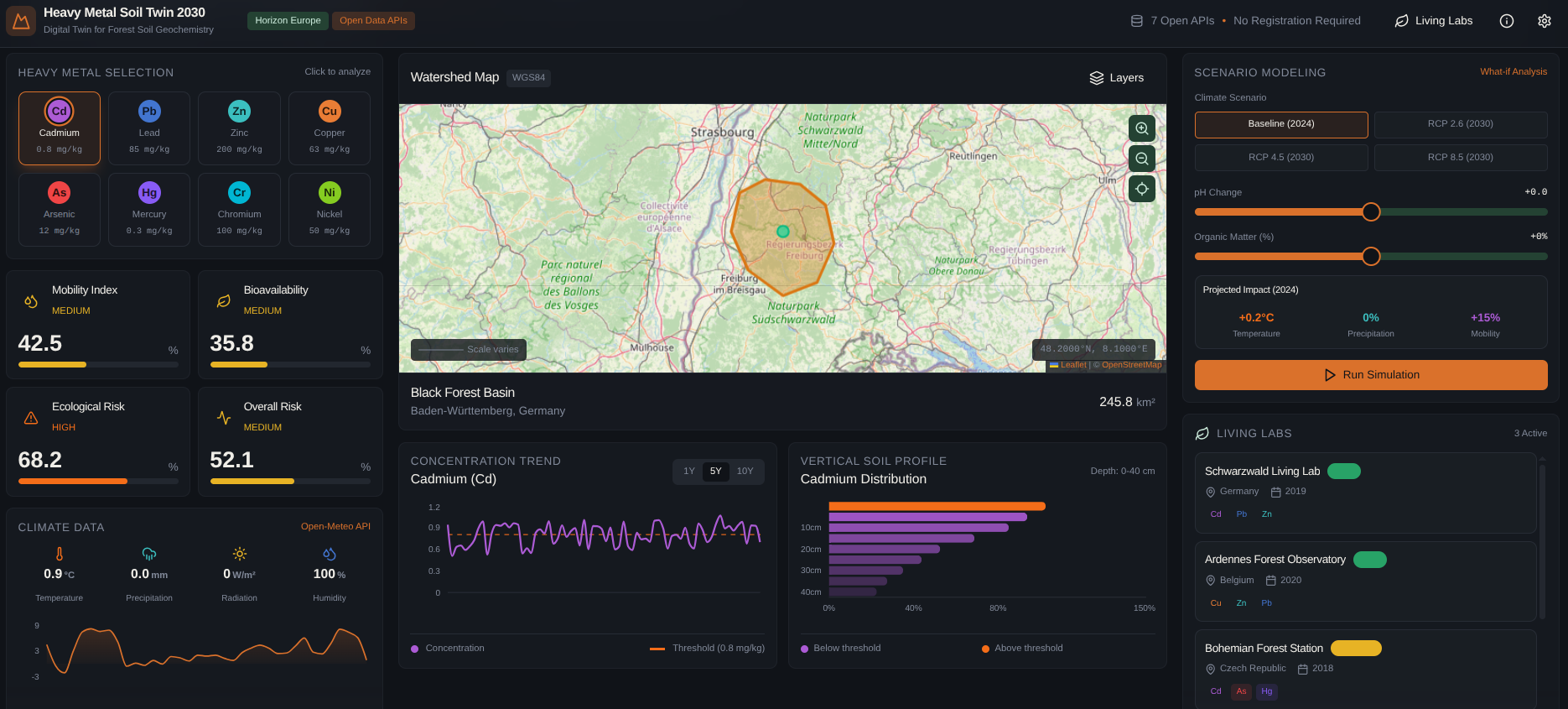The width and height of the screenshot is (1568, 709).
Task: Select RCP 4.5 (2030) climate scenario
Action: [x=1281, y=158]
